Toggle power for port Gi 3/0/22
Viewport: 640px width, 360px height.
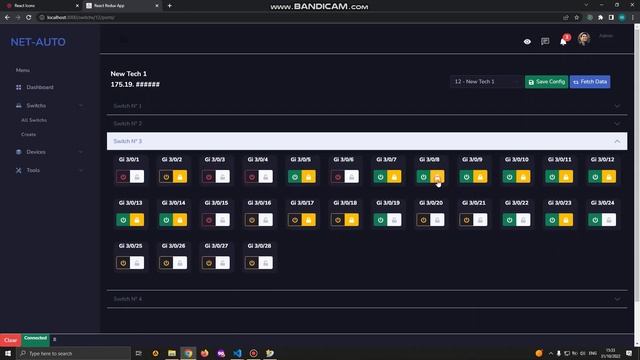(x=509, y=220)
